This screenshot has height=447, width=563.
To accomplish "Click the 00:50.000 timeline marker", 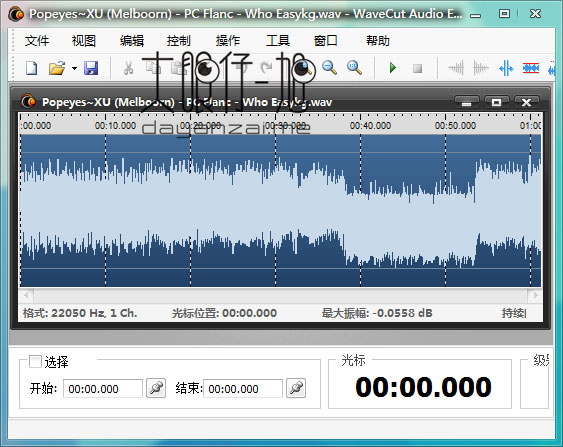I will click(x=455, y=126).
